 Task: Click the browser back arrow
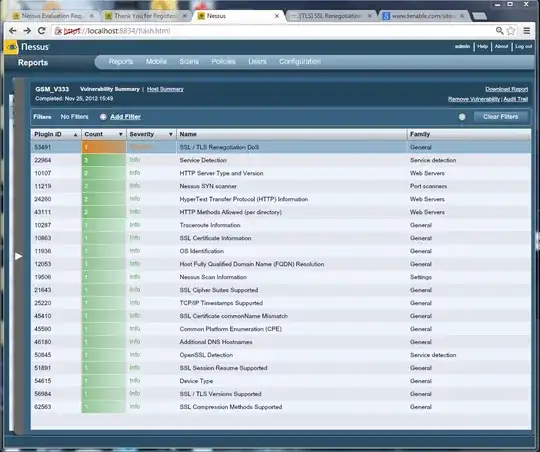pos(13,31)
